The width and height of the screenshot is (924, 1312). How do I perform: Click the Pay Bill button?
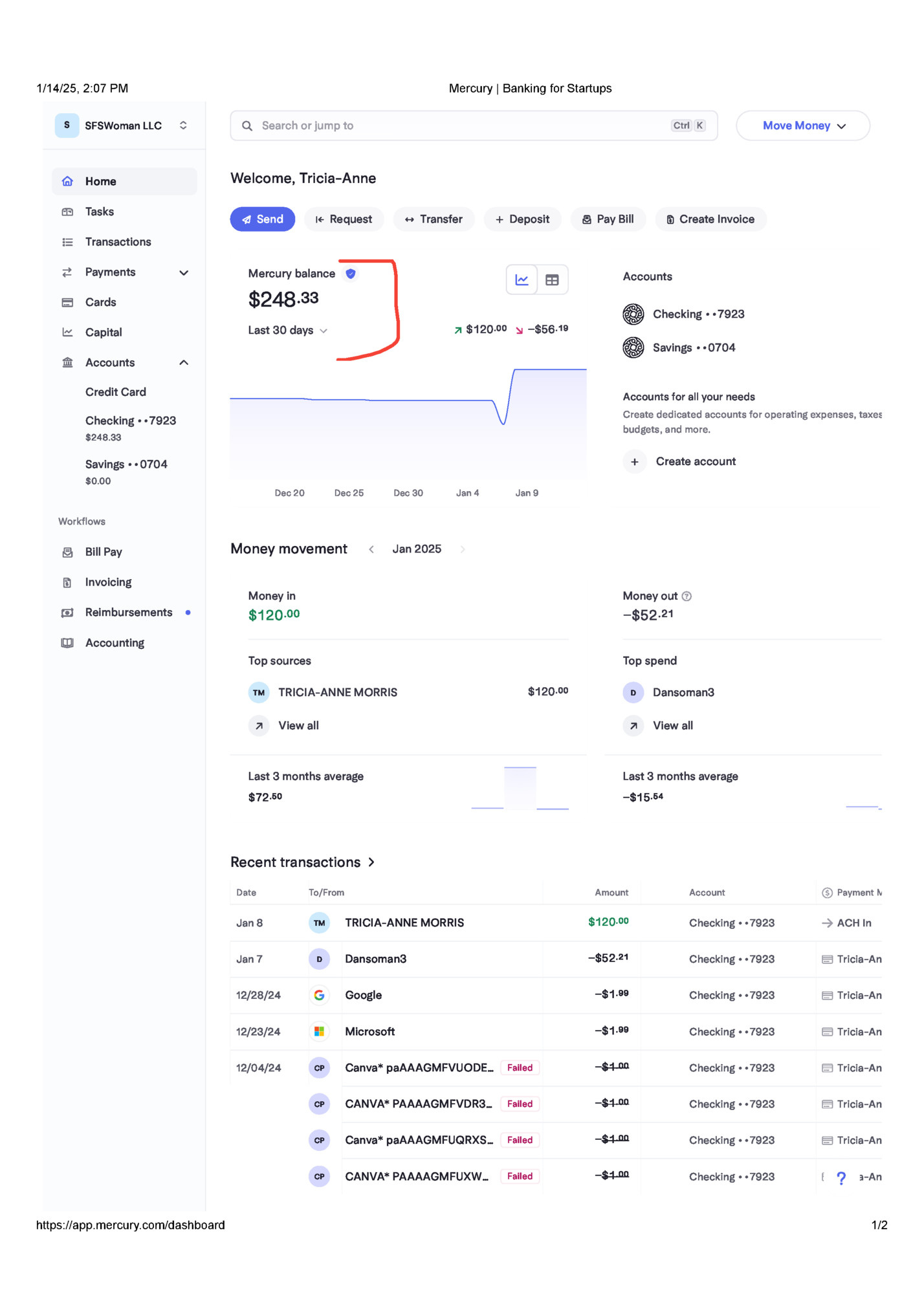(608, 219)
